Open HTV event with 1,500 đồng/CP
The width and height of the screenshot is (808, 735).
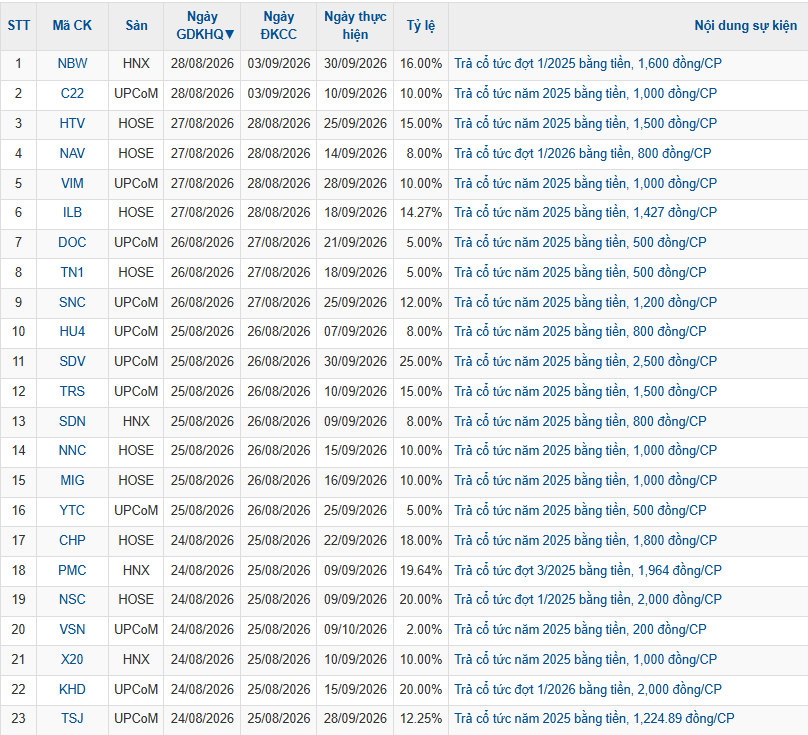click(x=585, y=123)
